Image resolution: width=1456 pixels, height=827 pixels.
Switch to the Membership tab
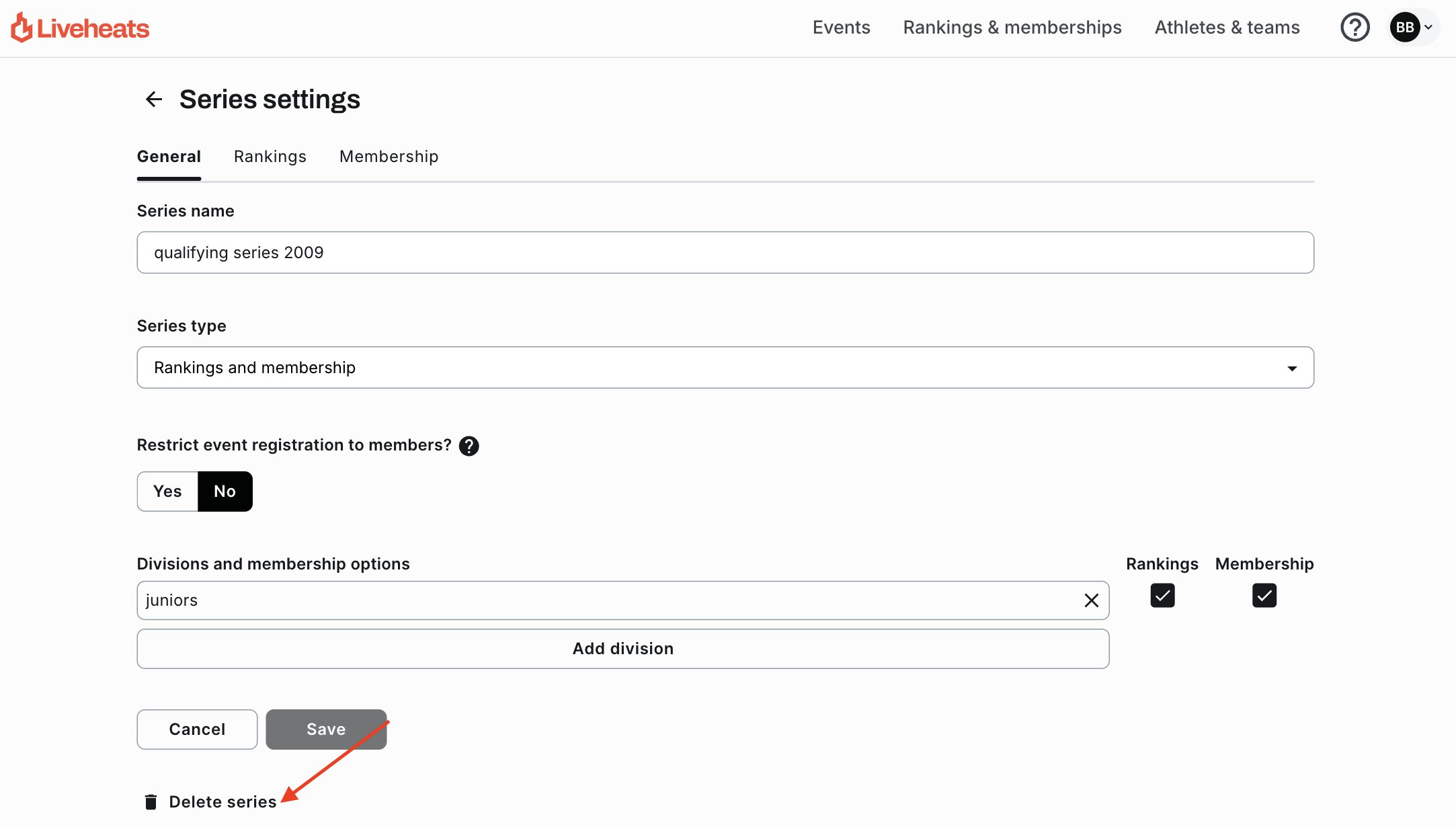[x=389, y=157]
